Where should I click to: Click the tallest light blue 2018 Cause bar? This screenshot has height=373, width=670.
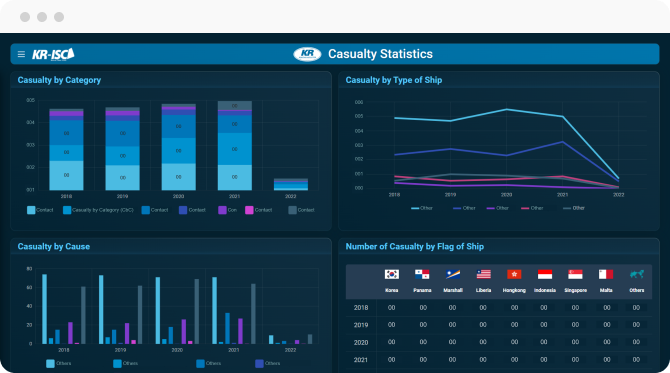tap(44, 309)
